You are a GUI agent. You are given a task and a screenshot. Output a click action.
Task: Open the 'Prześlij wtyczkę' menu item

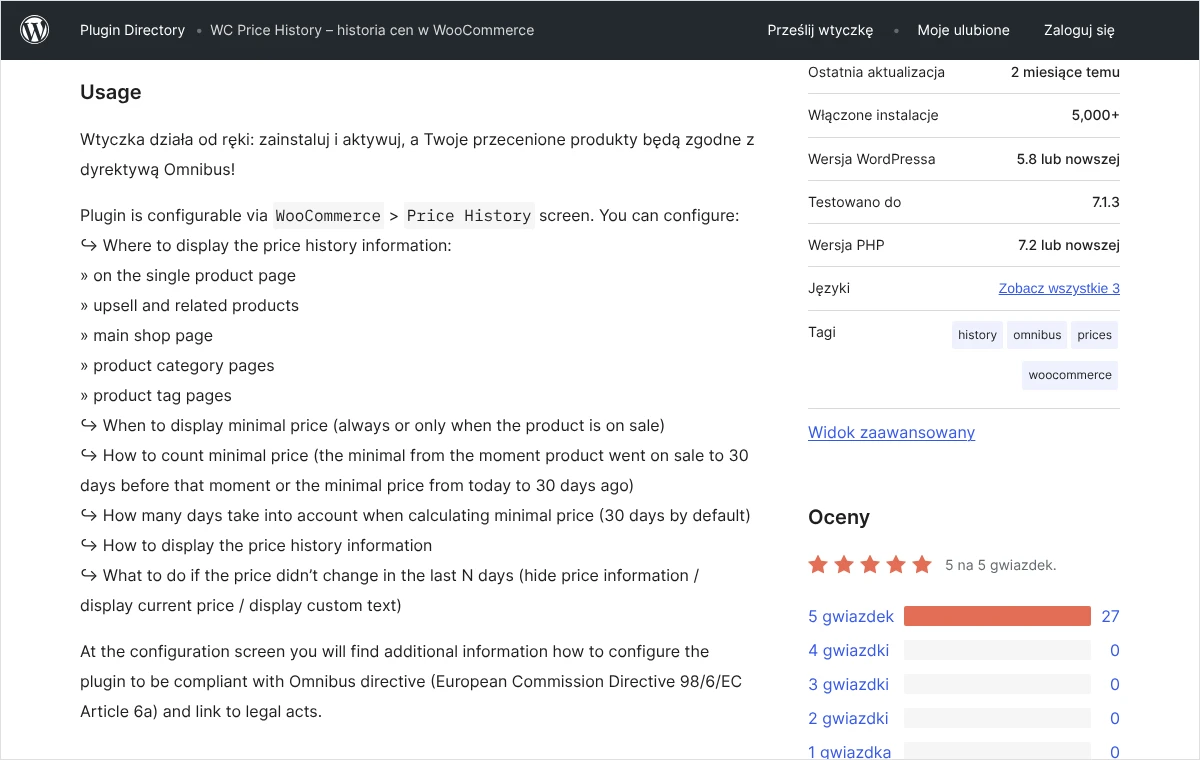pyautogui.click(x=820, y=30)
